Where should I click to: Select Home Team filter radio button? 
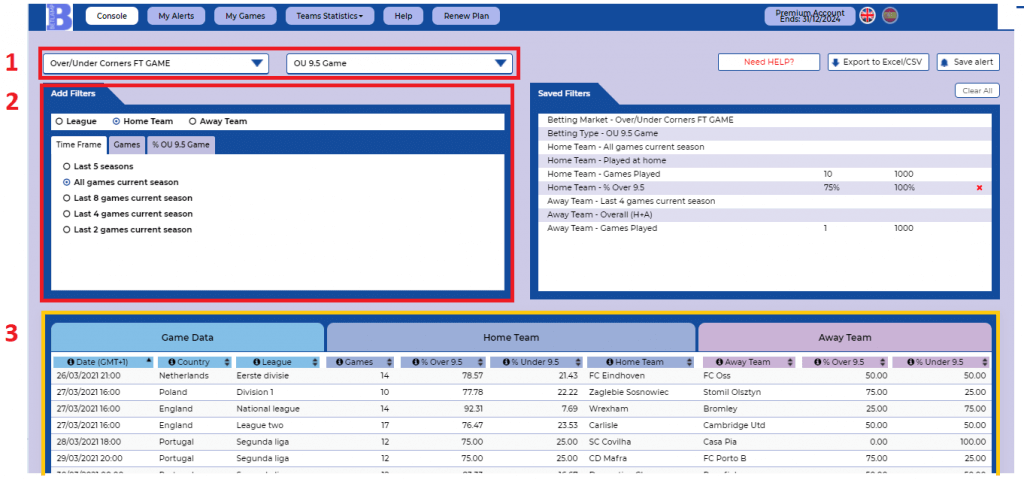pos(116,121)
